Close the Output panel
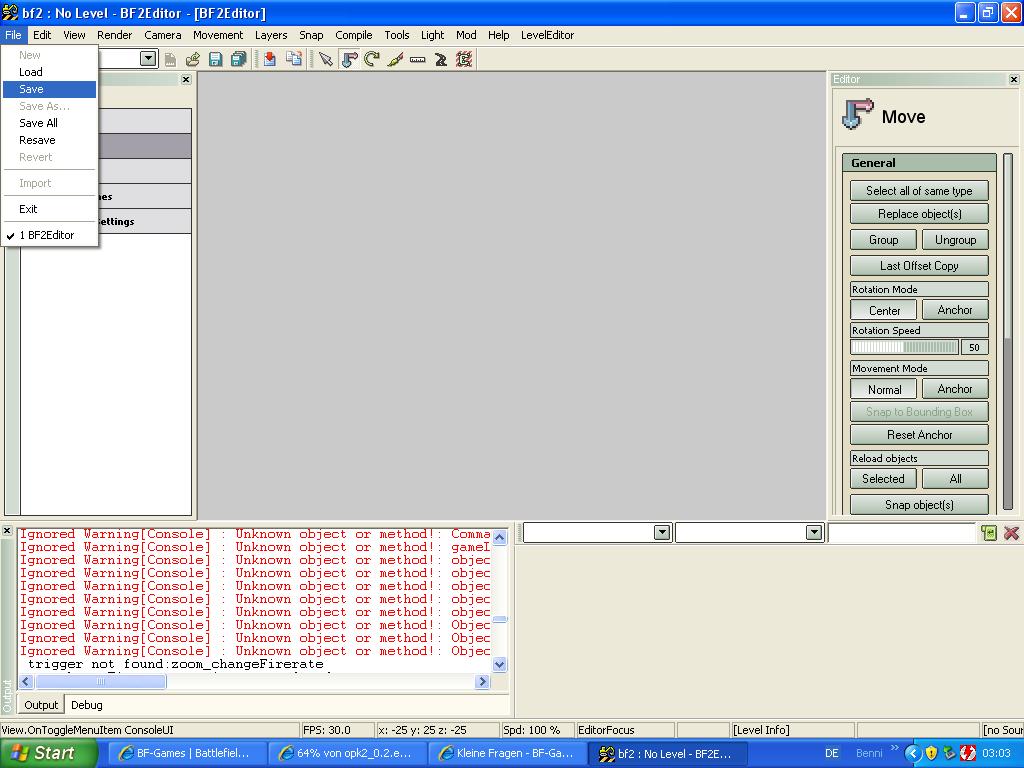 pos(7,530)
